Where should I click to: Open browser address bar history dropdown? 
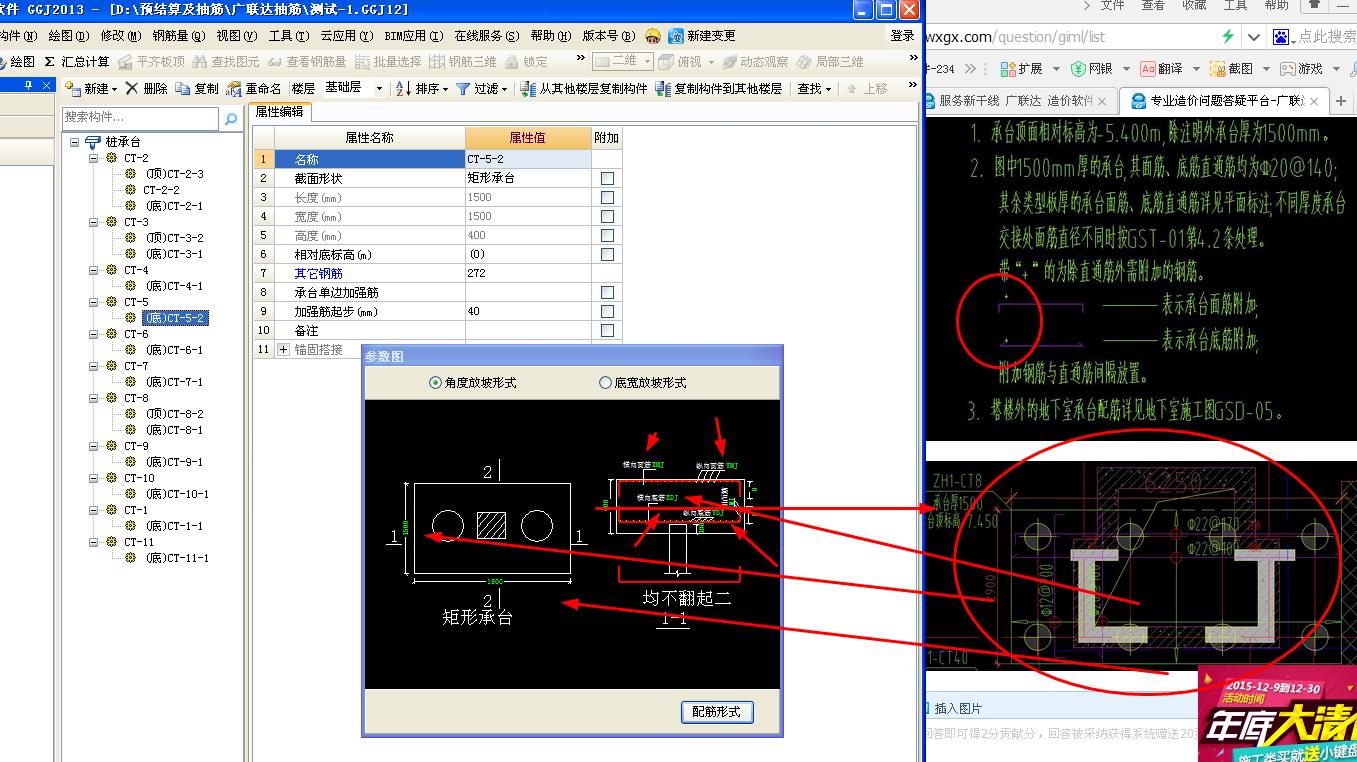tap(1254, 36)
